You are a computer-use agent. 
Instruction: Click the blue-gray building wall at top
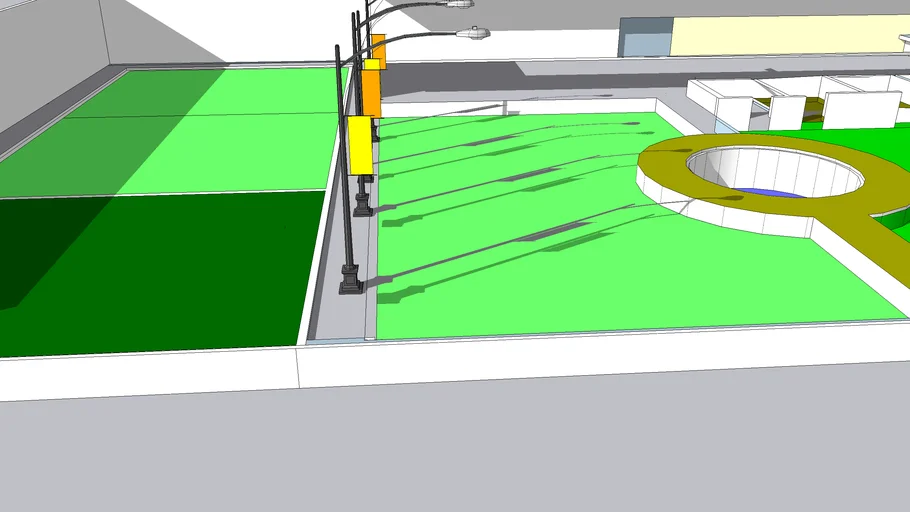click(x=644, y=40)
